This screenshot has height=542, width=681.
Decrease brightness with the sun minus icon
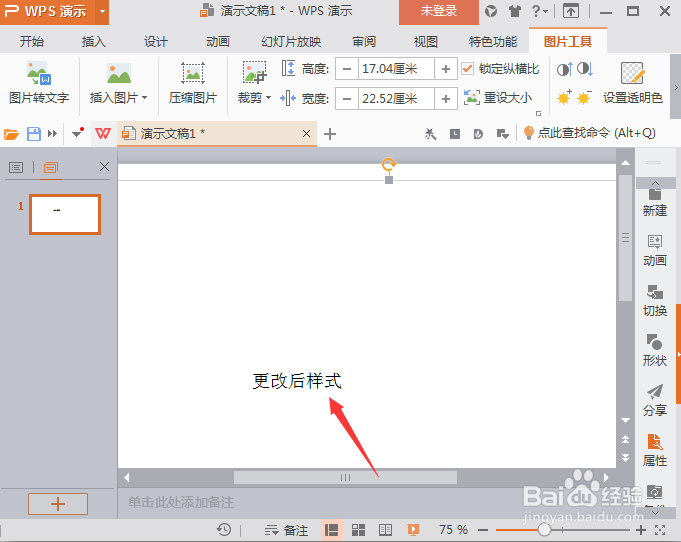coord(584,98)
